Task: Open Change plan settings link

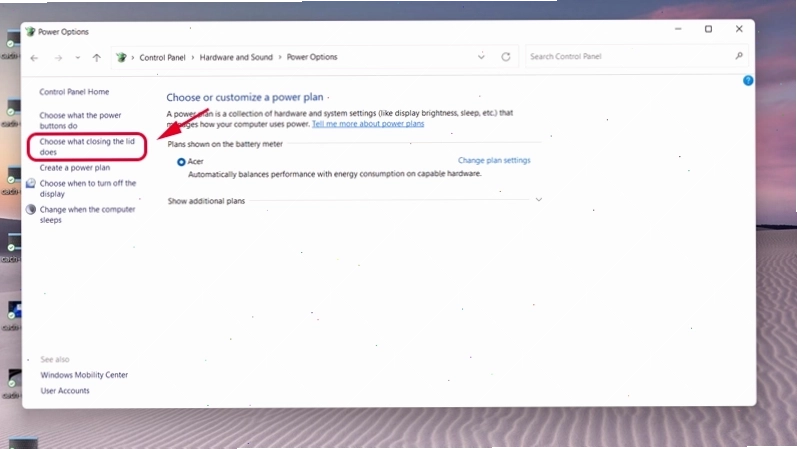Action: click(494, 160)
